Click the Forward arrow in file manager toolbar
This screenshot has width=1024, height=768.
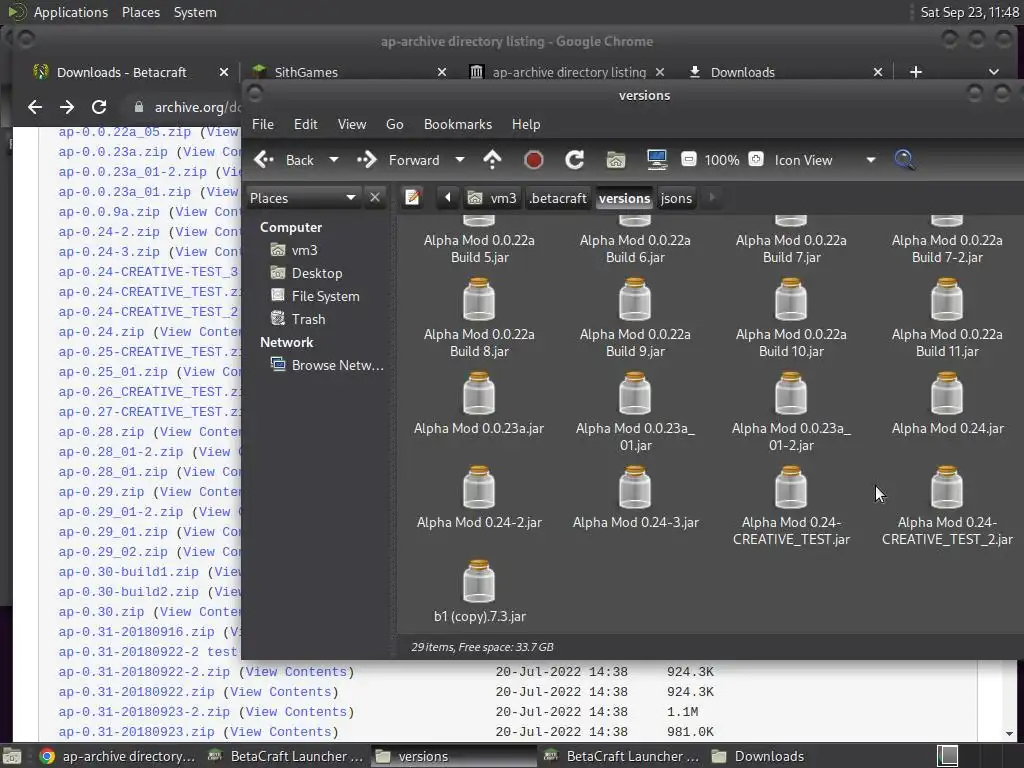pyautogui.click(x=367, y=160)
